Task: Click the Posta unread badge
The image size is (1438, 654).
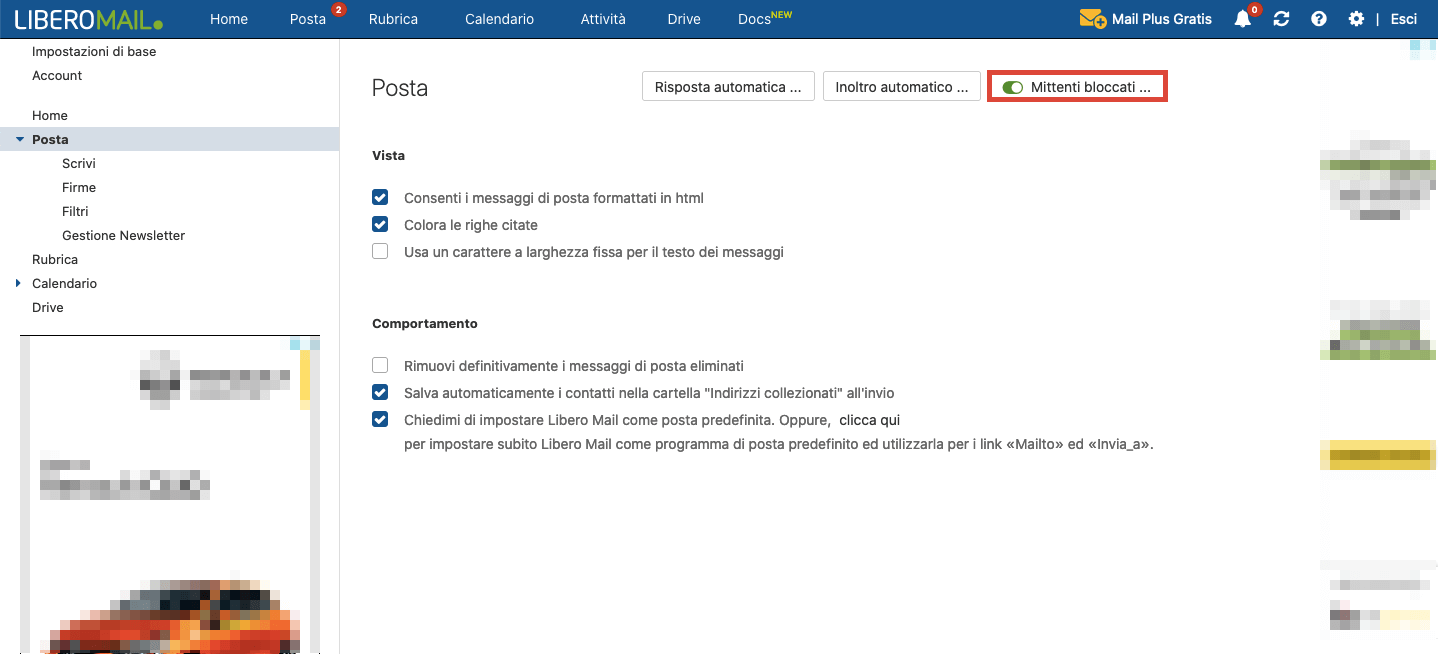Action: pyautogui.click(x=339, y=10)
